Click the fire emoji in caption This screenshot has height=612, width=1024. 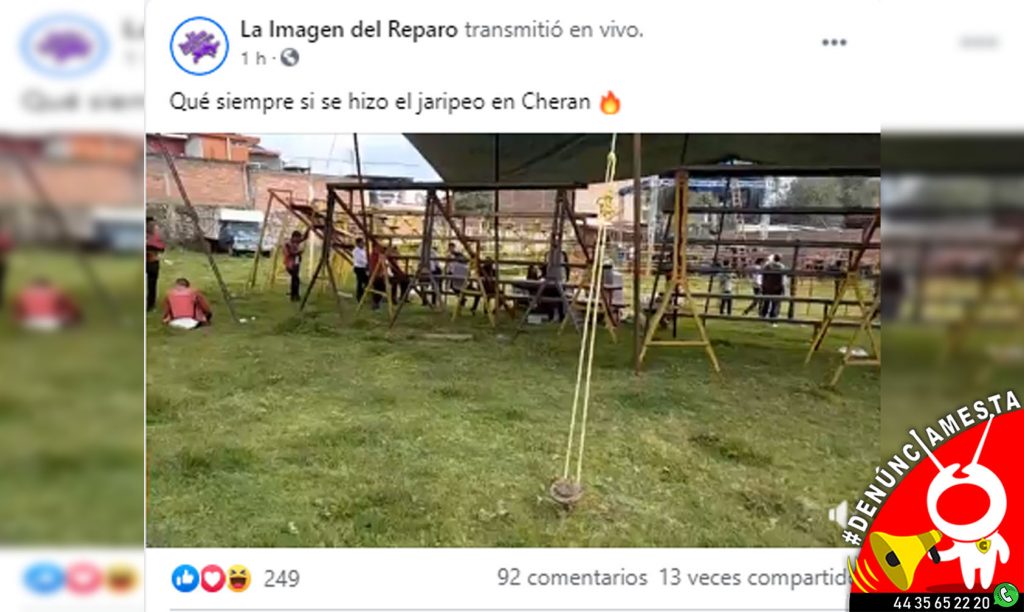tap(609, 103)
